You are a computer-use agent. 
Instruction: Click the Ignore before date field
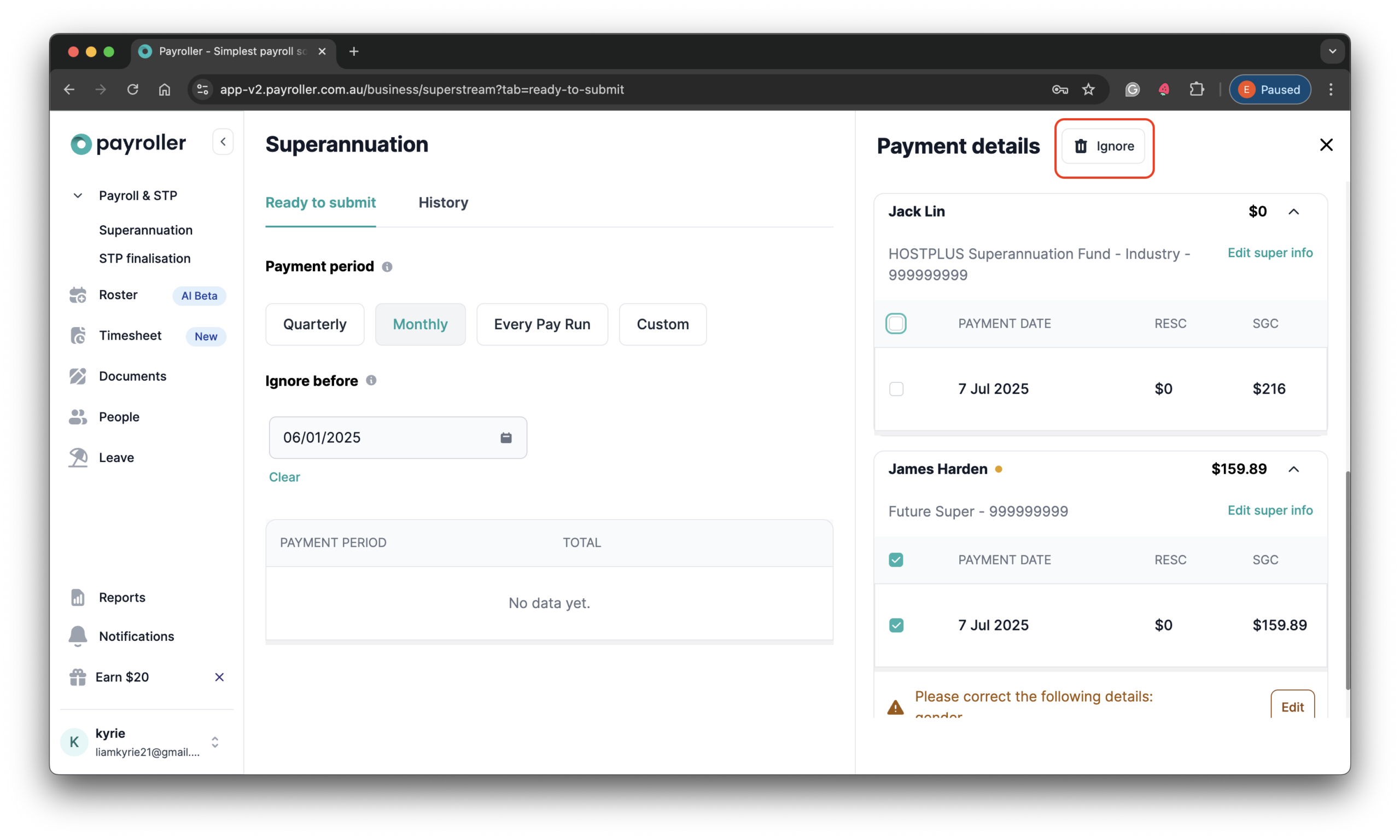[x=398, y=437]
